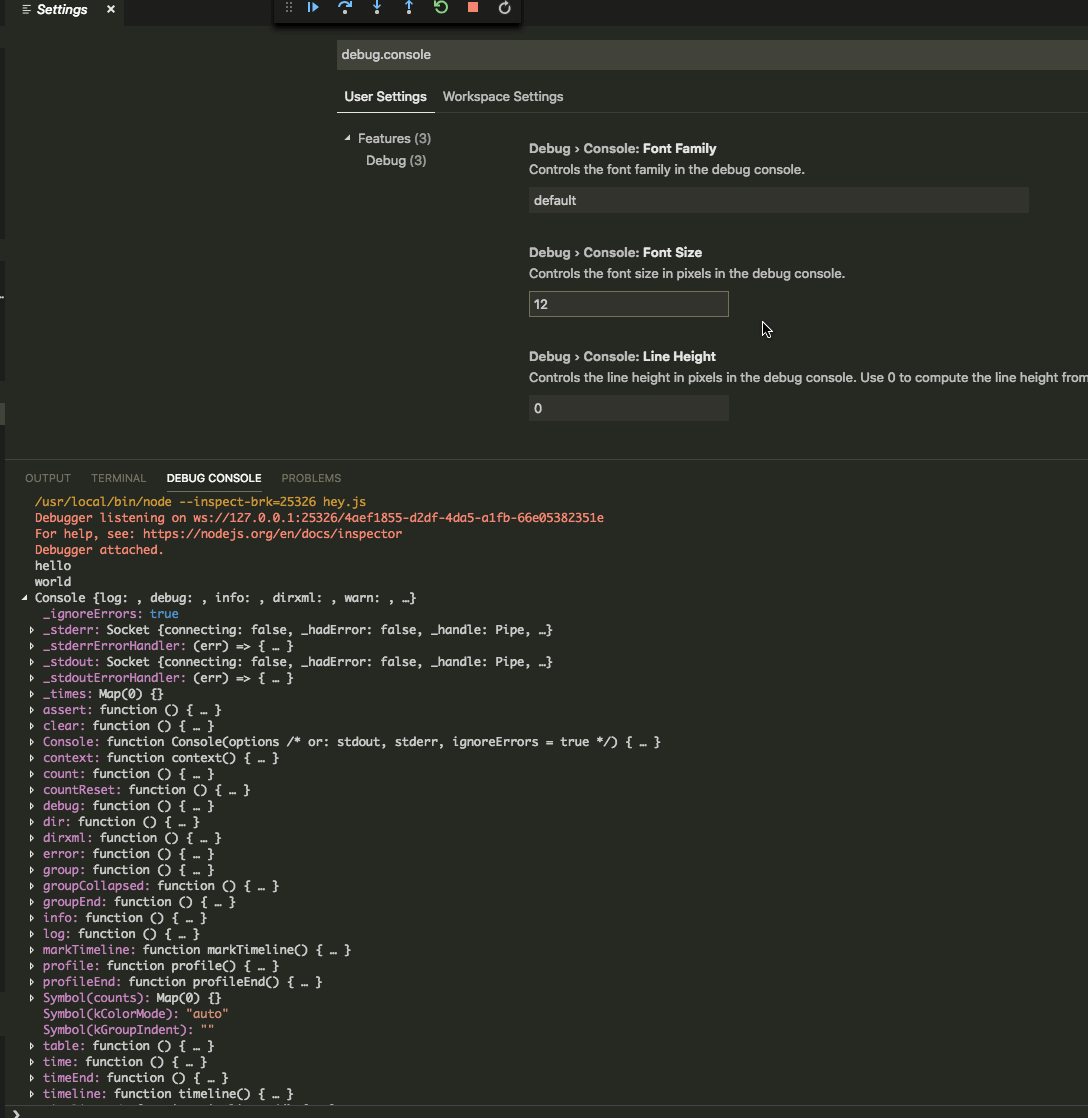Viewport: 1088px width, 1118px height.
Task: Close the Settings editor tab
Action: coord(110,9)
